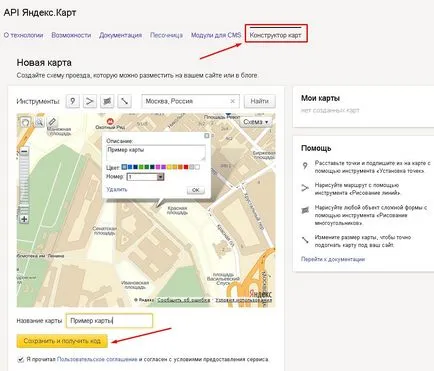This screenshot has width=434, height=371.
Task: Click the API Яндекс.Карт page title
Action: click(x=40, y=13)
